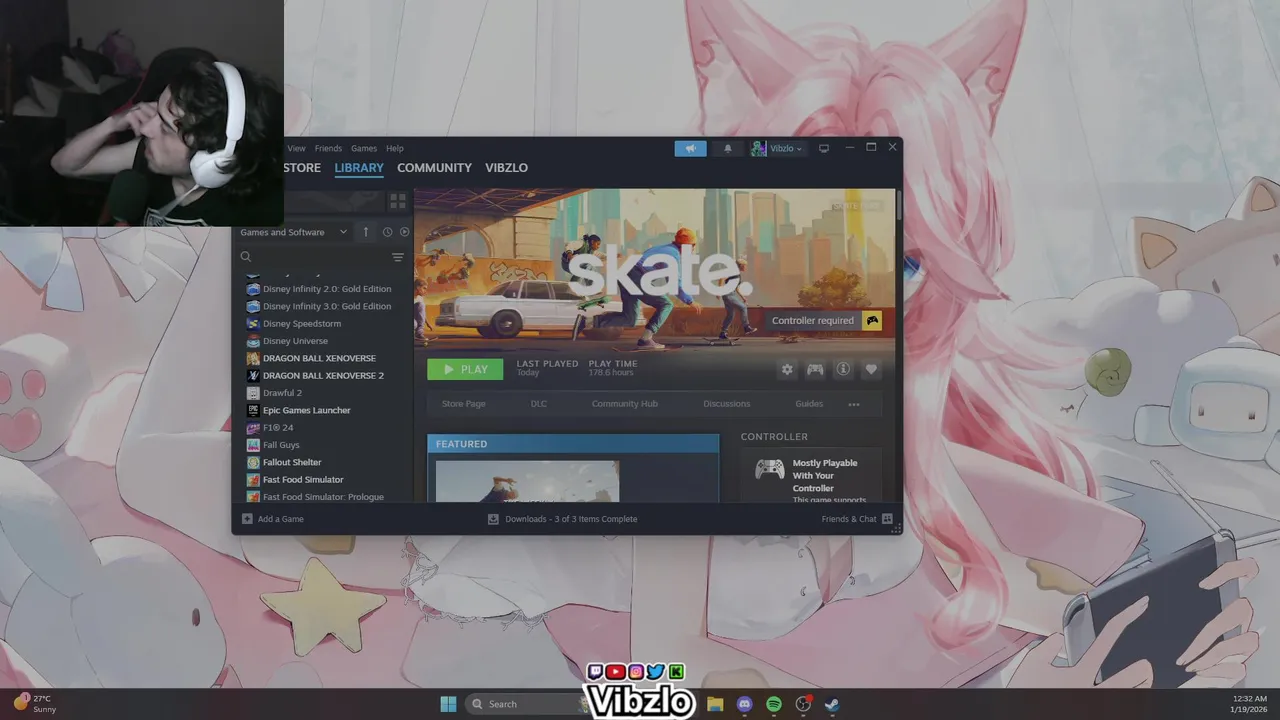Switch library to grid collections view
This screenshot has width=1280, height=720.
[398, 201]
